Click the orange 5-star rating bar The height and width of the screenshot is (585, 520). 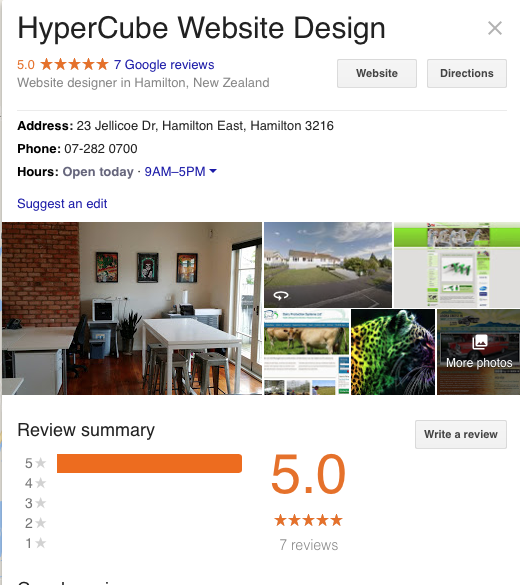pyautogui.click(x=149, y=463)
